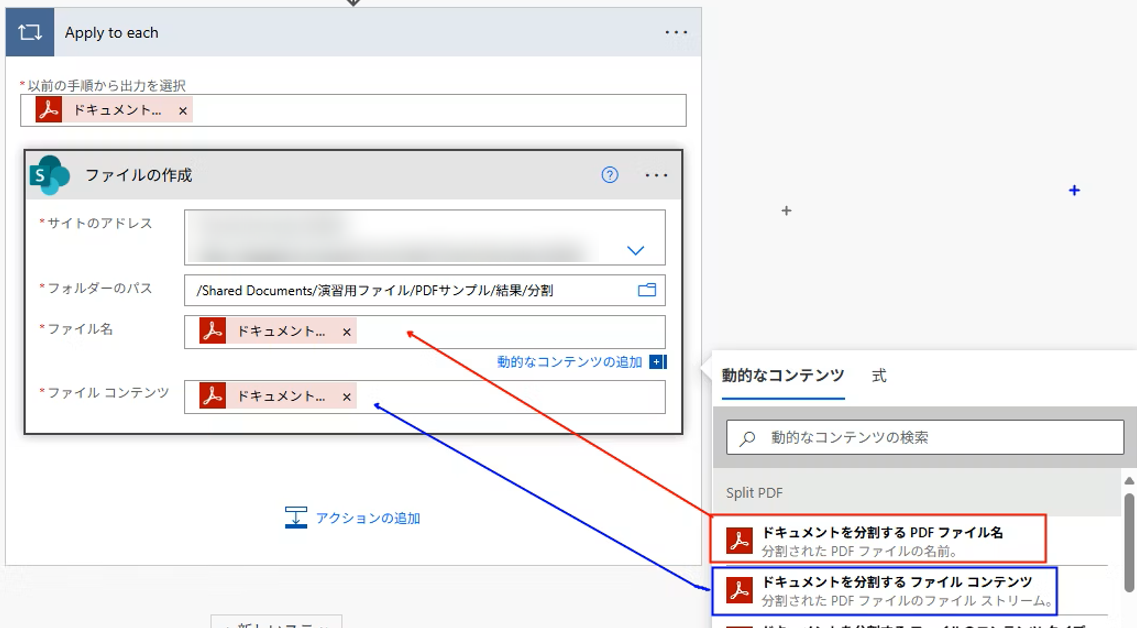The width and height of the screenshot is (1137, 628).
Task: Remove token from previous-step output field
Action: click(183, 111)
